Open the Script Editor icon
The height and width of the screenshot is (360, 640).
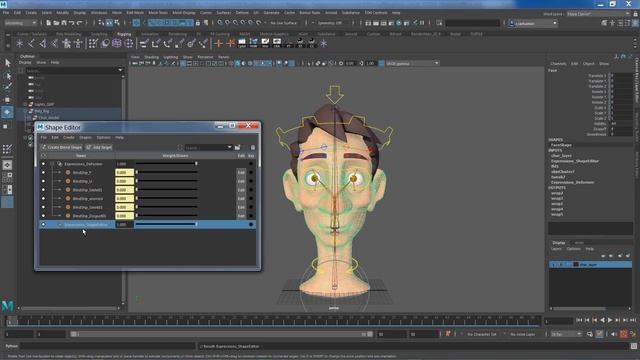(x=634, y=346)
